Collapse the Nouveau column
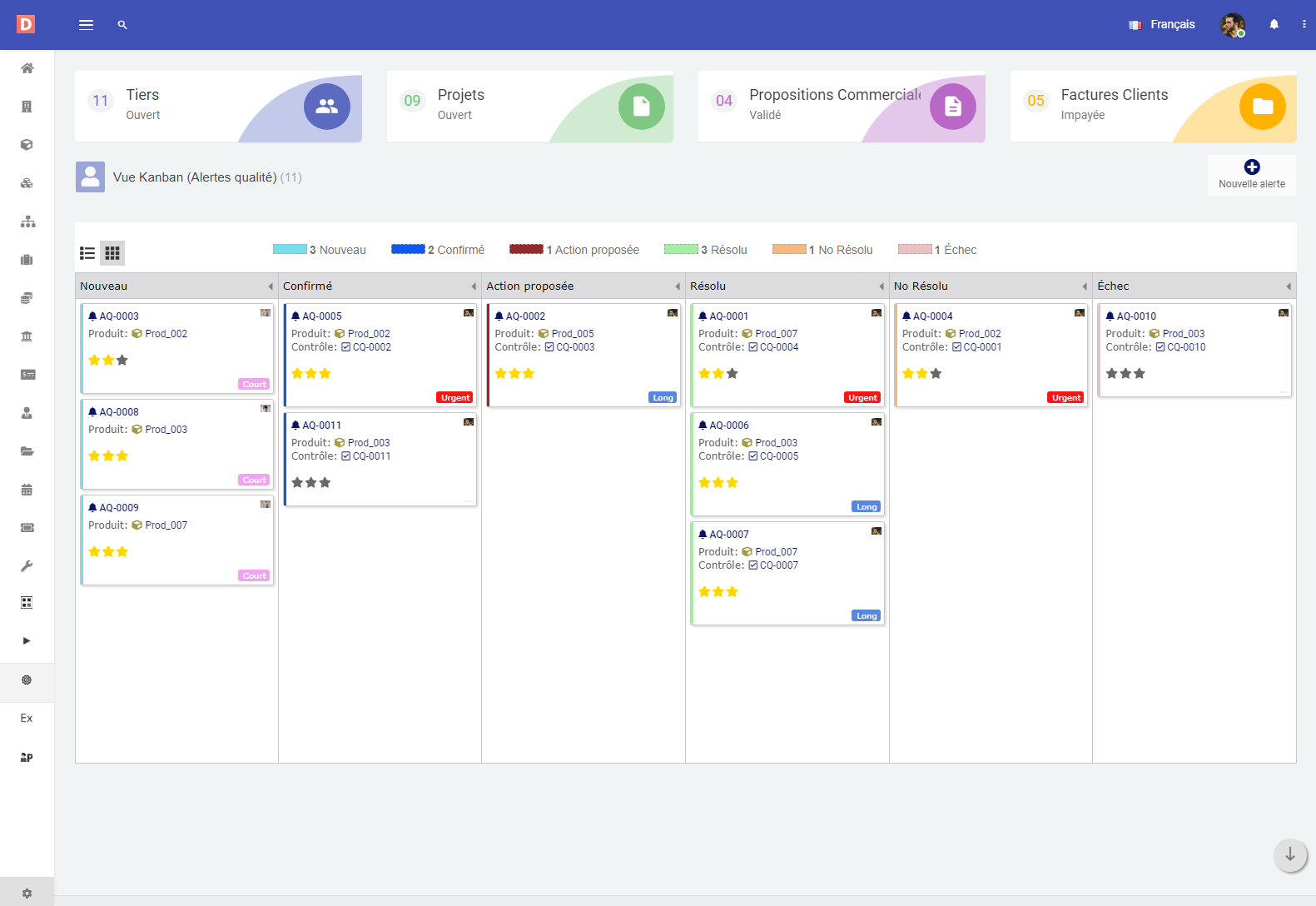Screen dimensions: 1316x906 [271, 286]
